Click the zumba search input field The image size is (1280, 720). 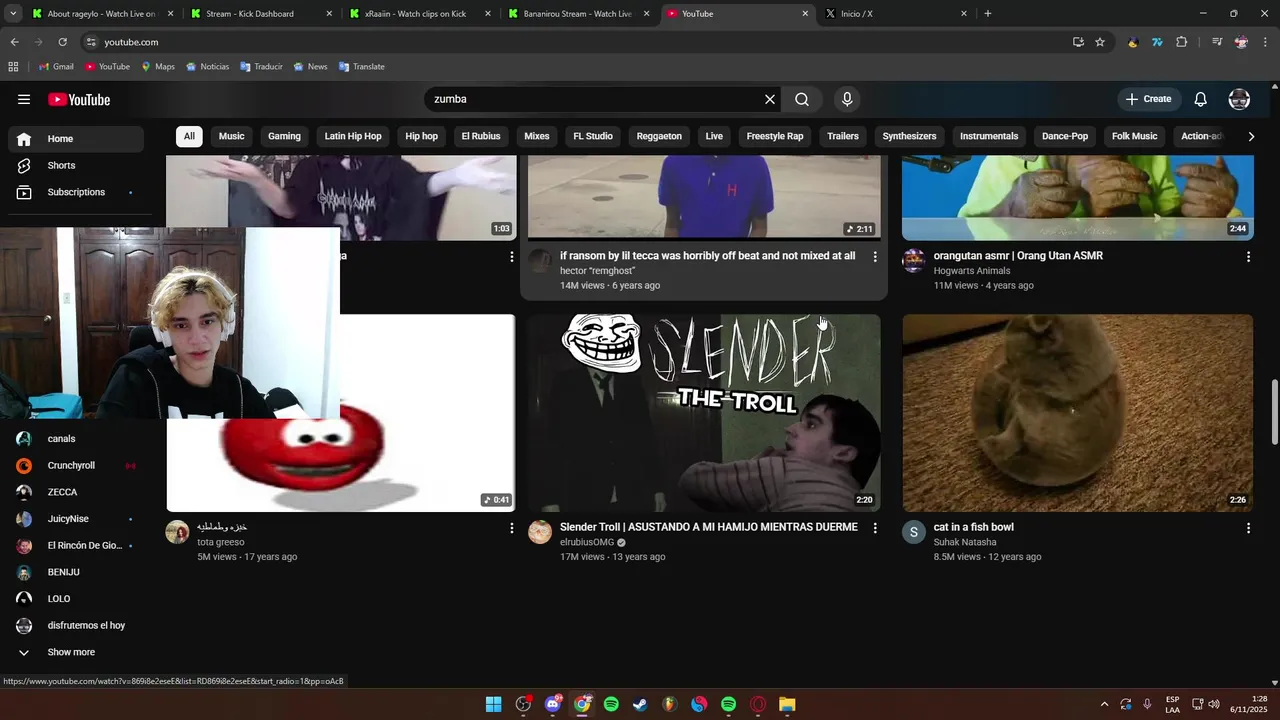(x=595, y=99)
